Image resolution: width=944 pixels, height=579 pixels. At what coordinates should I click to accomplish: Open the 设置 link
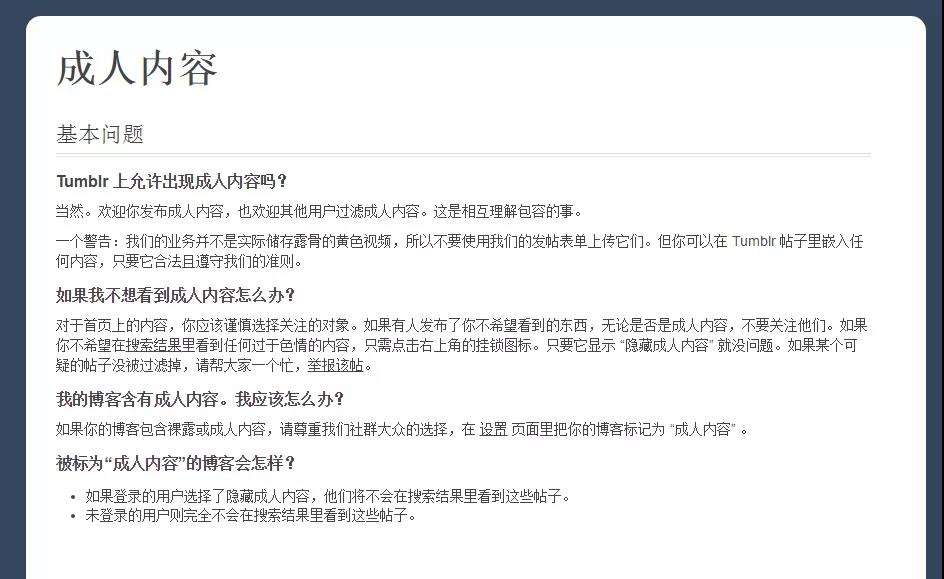click(493, 430)
